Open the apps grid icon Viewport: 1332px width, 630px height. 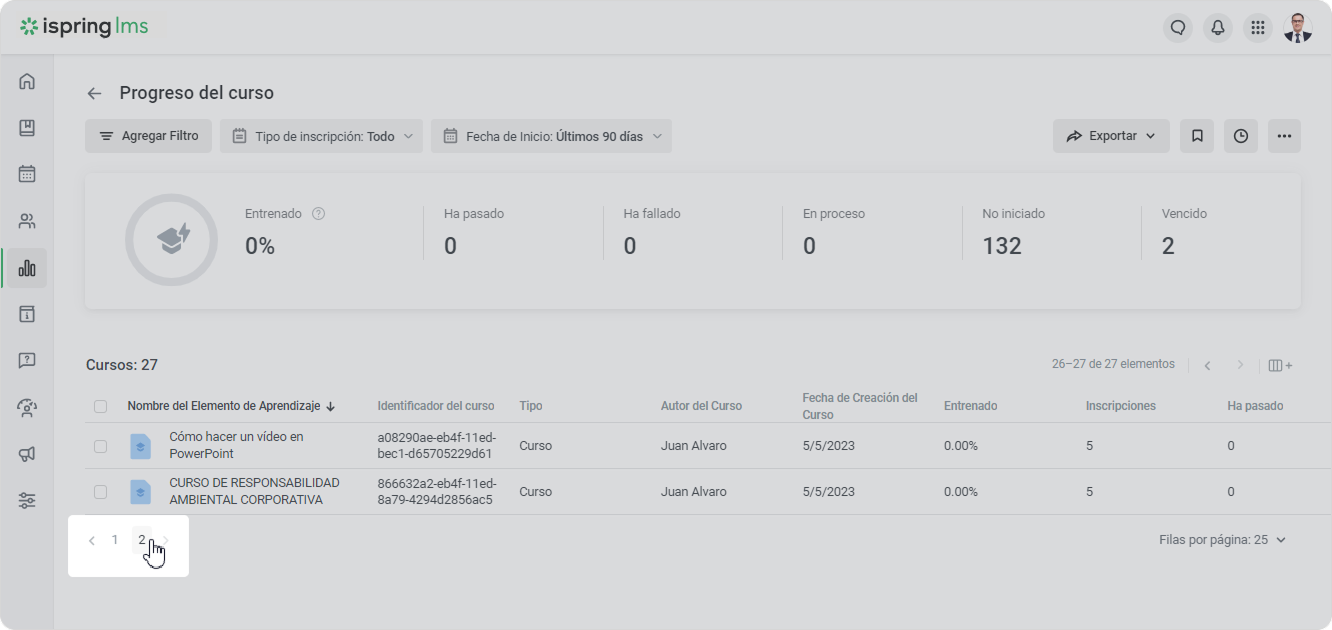click(x=1258, y=28)
